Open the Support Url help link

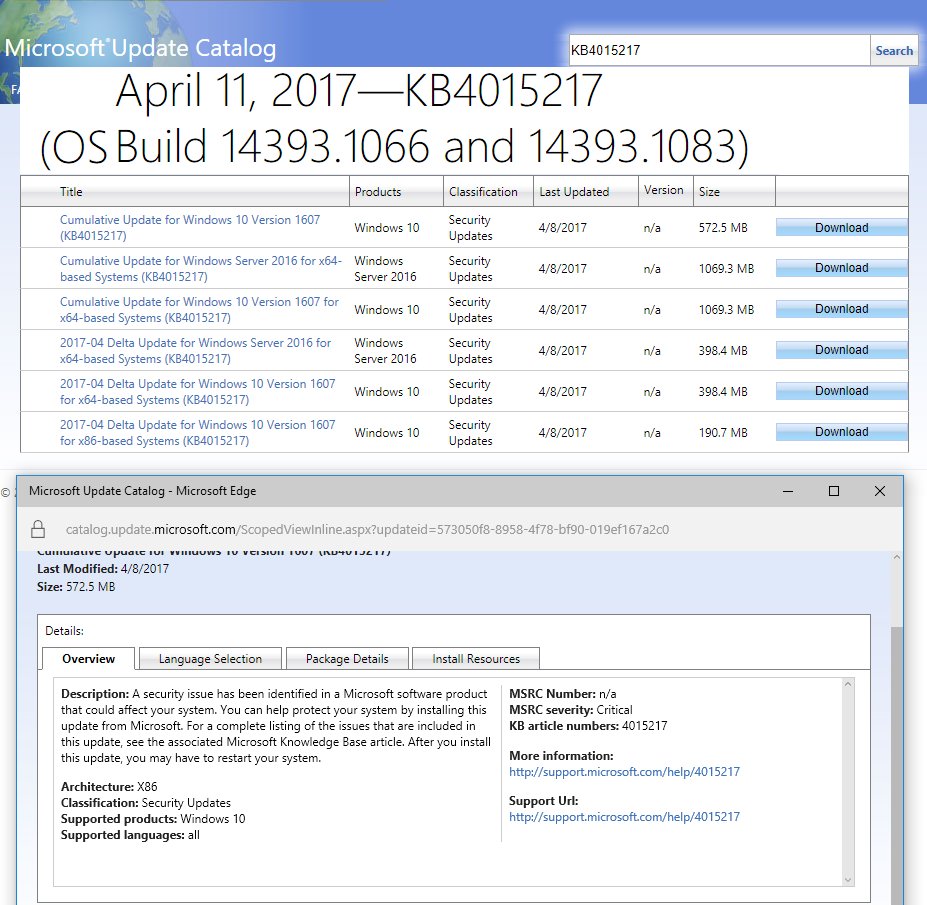(624, 816)
